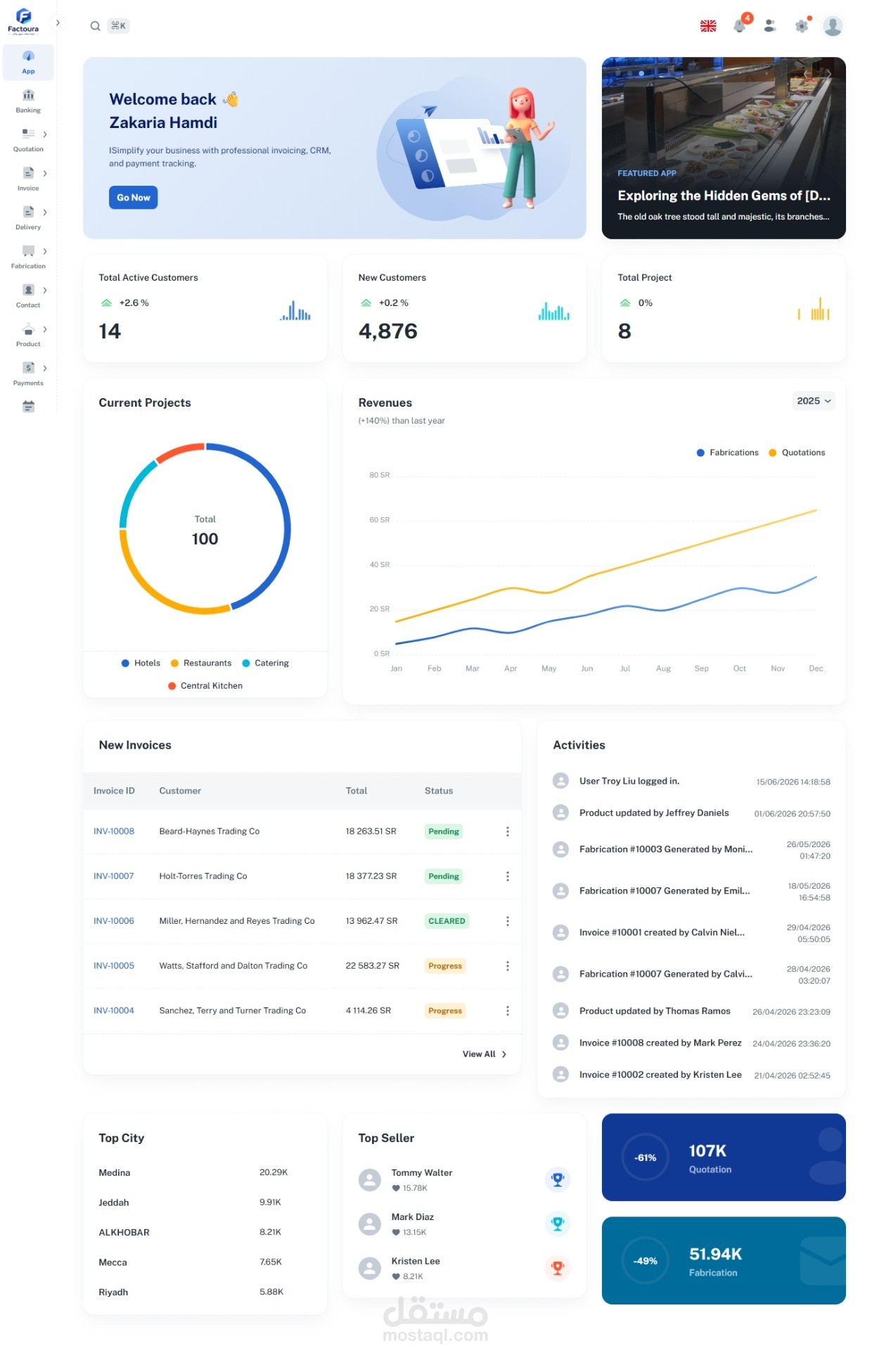Screen dimensions: 872x1372
Task: Click the ⌘K search shortcut badge
Action: click(x=118, y=26)
